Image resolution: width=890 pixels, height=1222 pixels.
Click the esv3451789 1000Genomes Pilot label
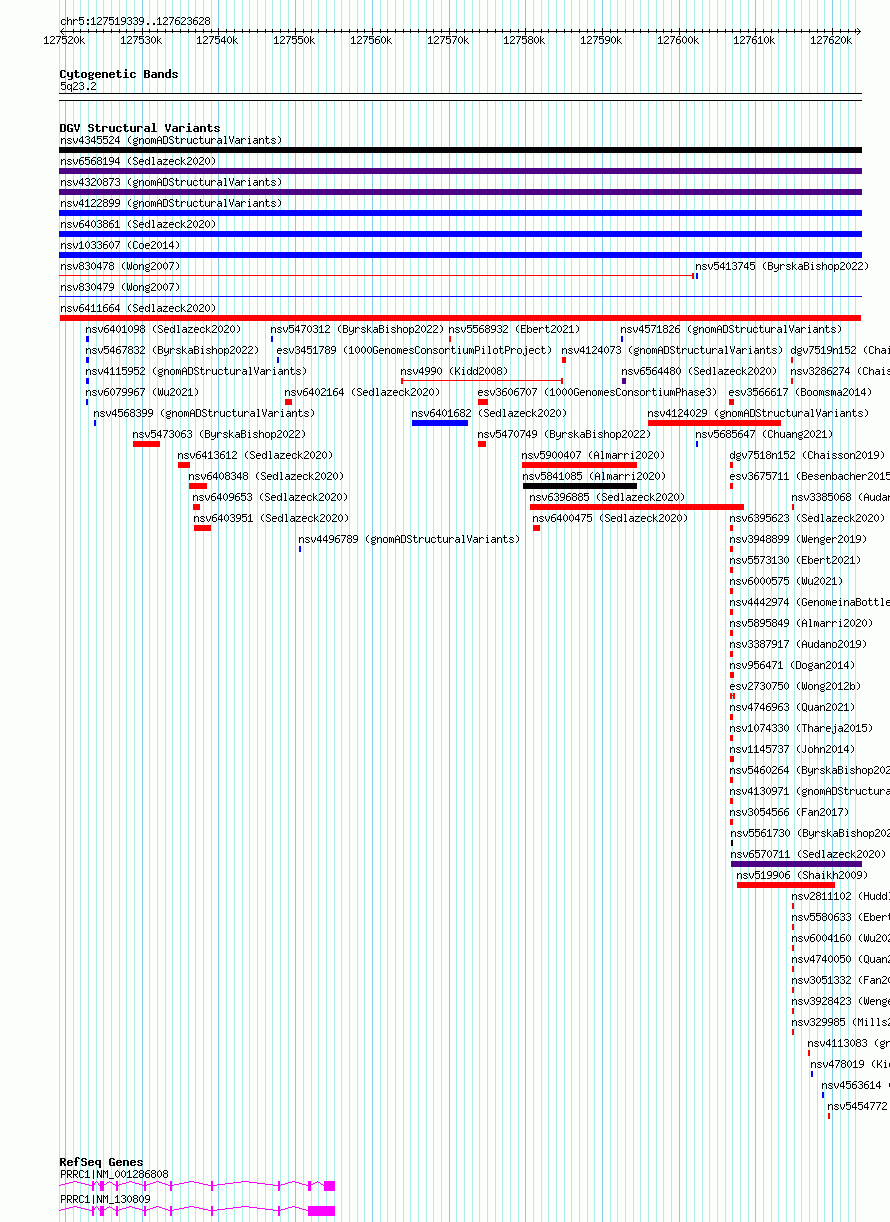(x=414, y=350)
